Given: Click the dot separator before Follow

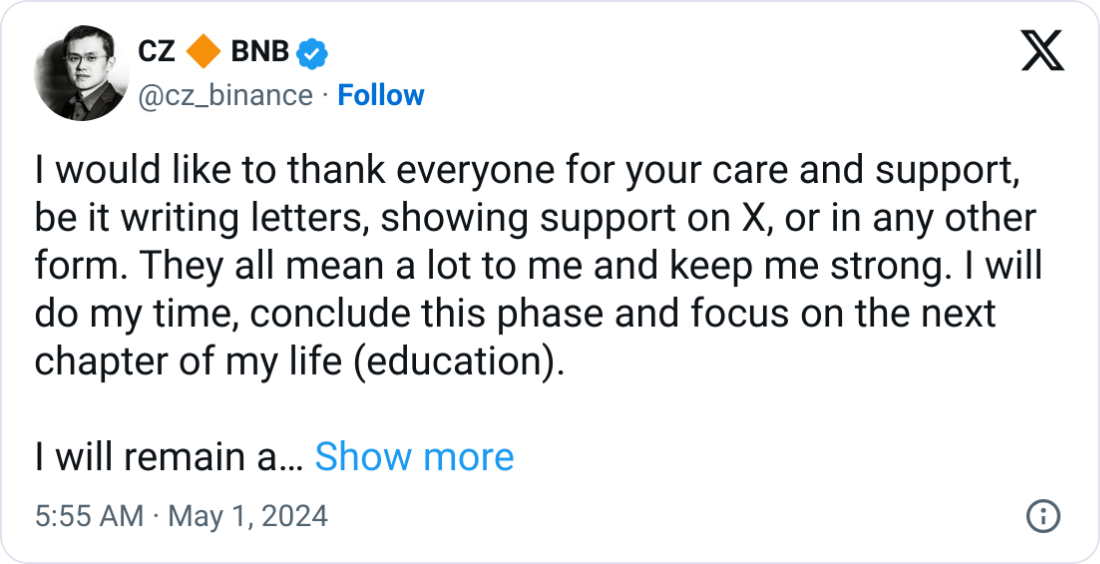Looking at the screenshot, I should [x=325, y=95].
